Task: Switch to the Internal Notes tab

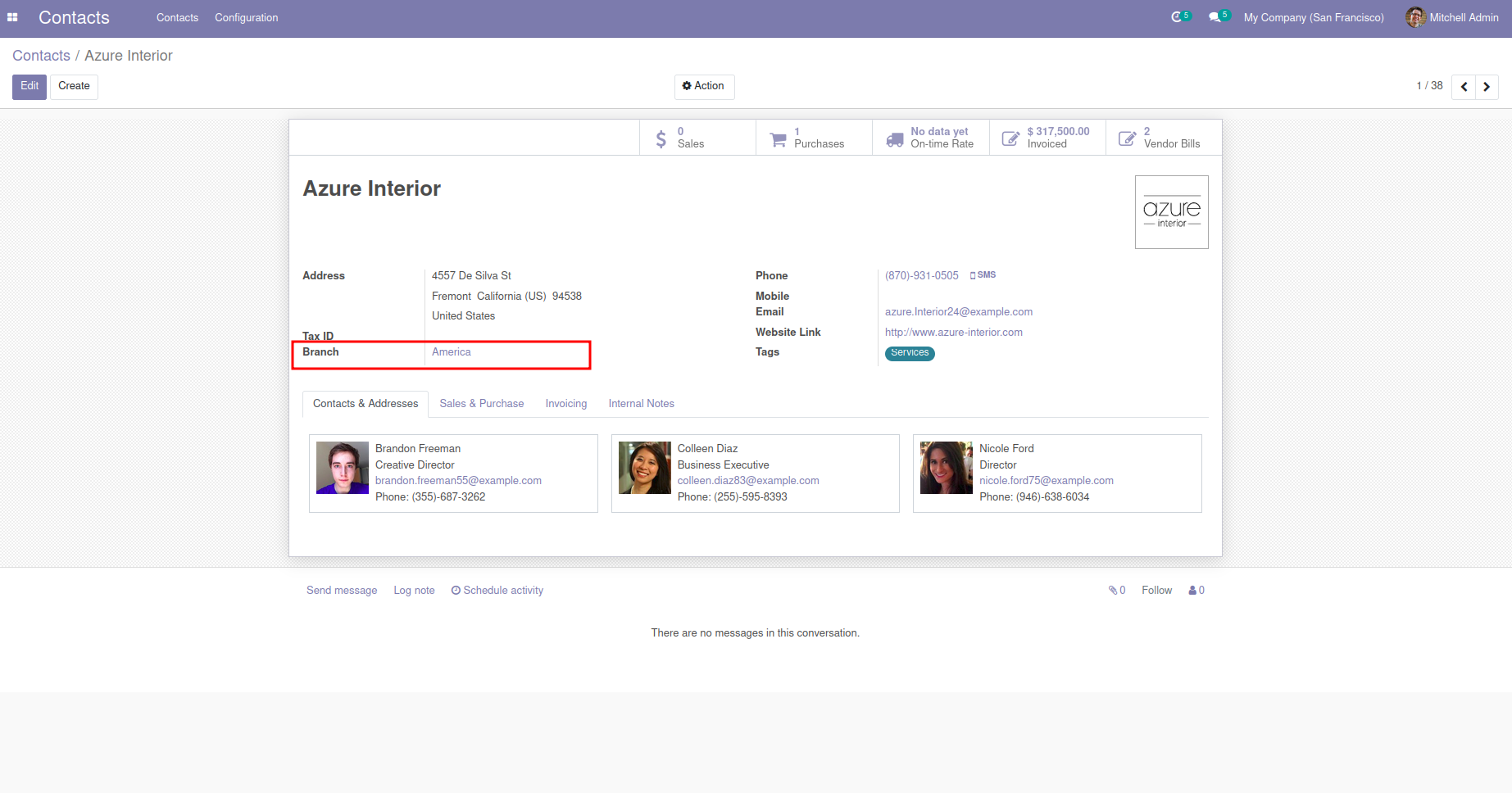Action: (641, 403)
